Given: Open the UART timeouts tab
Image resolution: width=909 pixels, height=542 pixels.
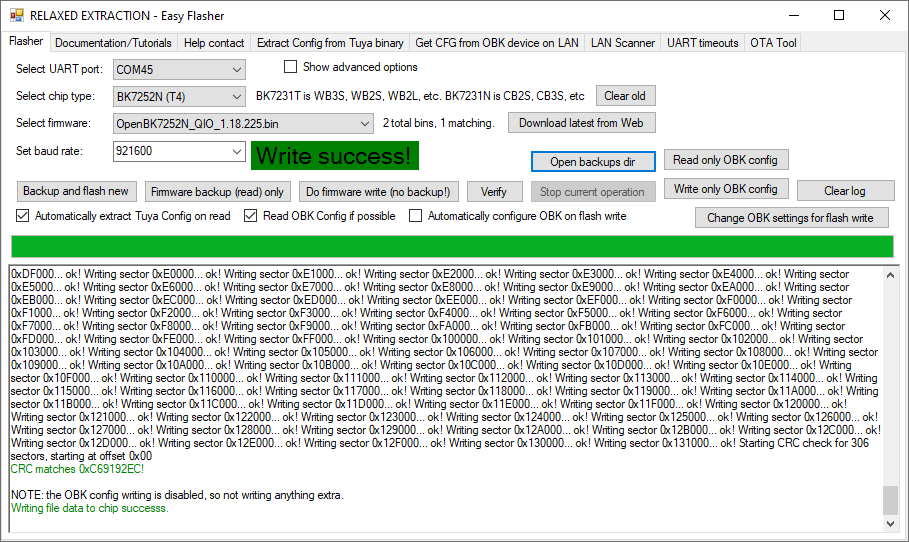Looking at the screenshot, I should click(703, 43).
